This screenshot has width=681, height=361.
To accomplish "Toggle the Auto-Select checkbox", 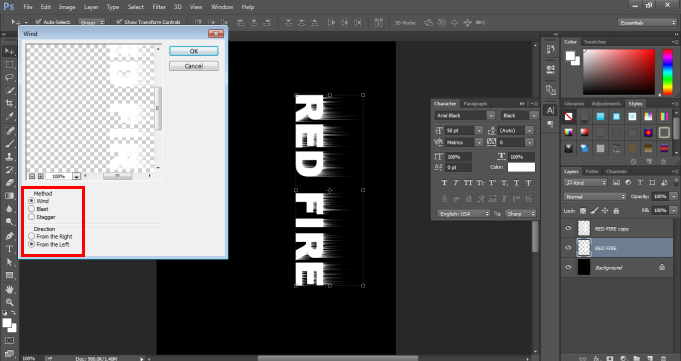I will pos(38,22).
